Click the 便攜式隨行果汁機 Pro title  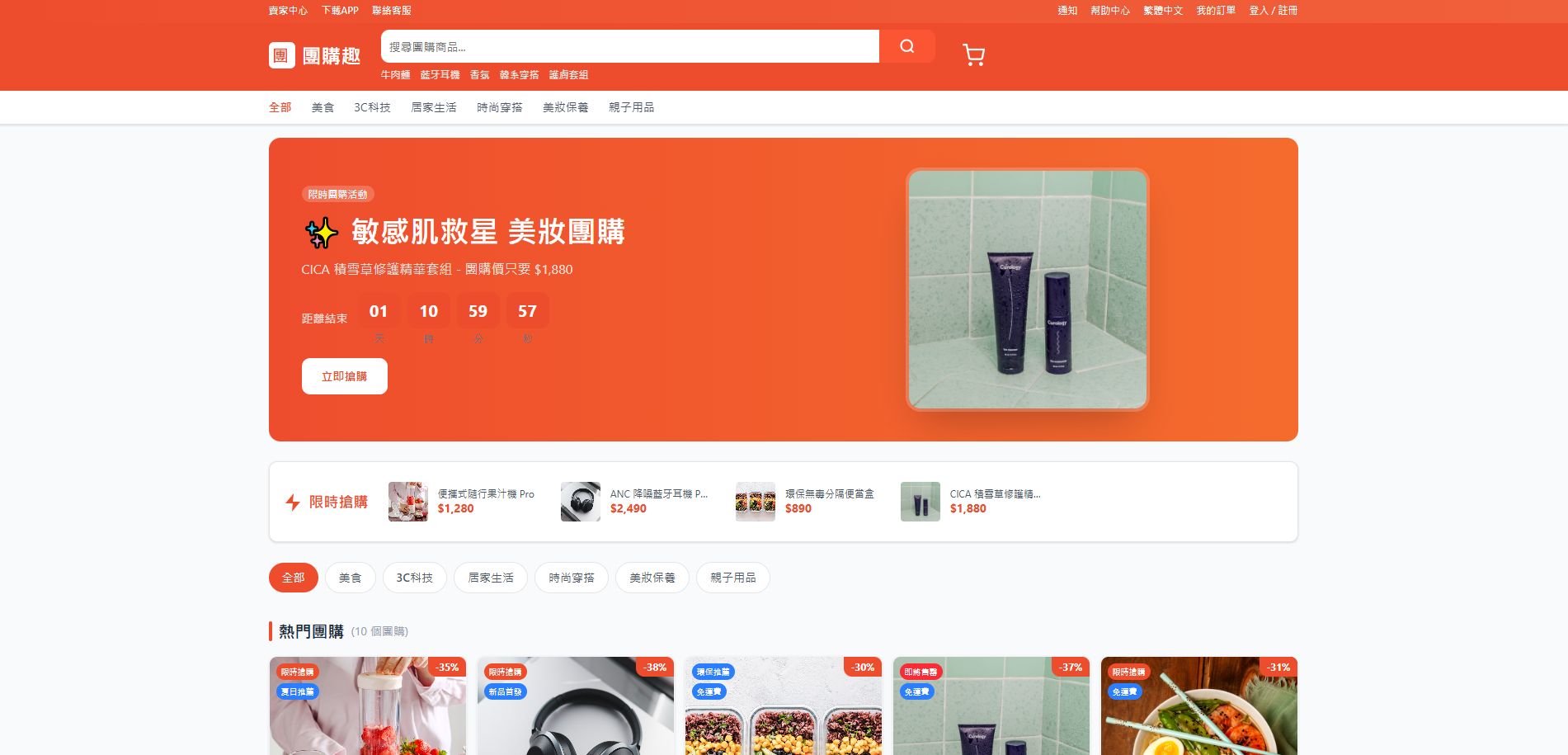click(x=486, y=494)
